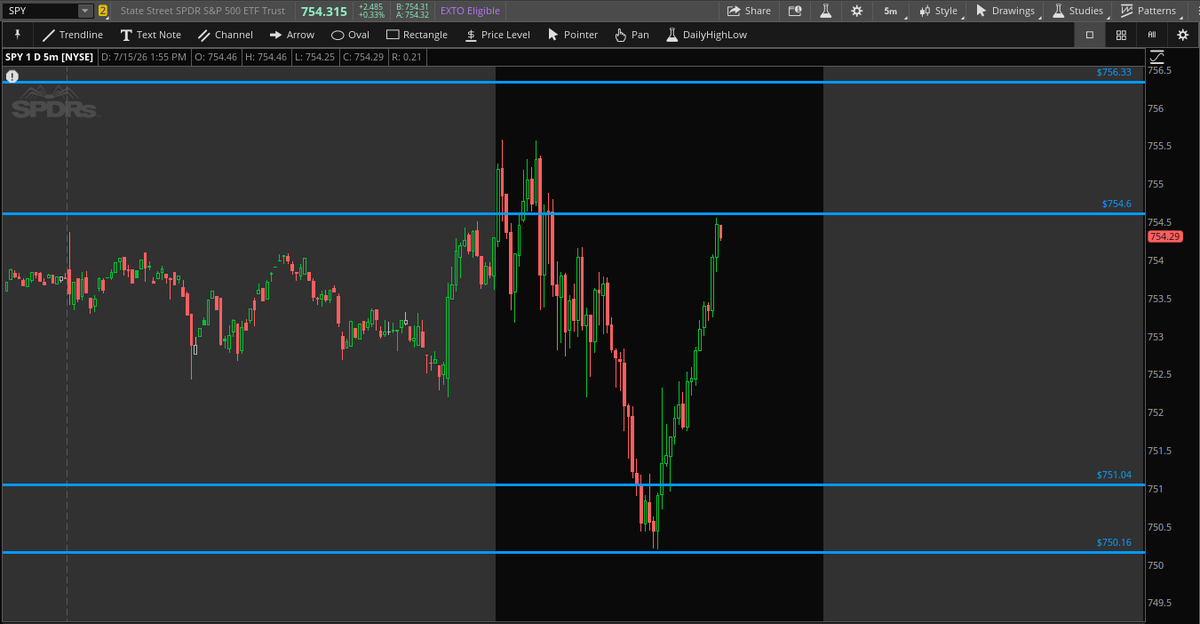This screenshot has width=1200, height=624.
Task: Click the Share button
Action: (x=748, y=11)
